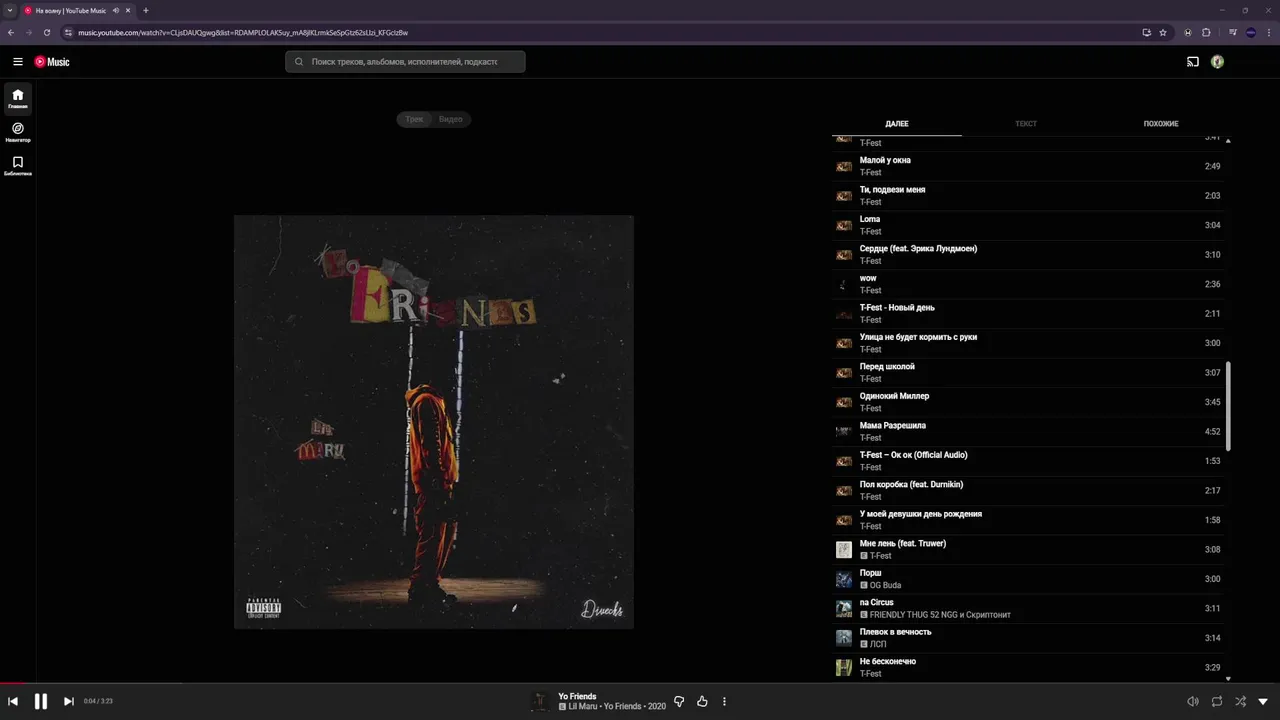Click the Yo Friends album cover art
This screenshot has width=1280, height=720.
click(x=434, y=422)
